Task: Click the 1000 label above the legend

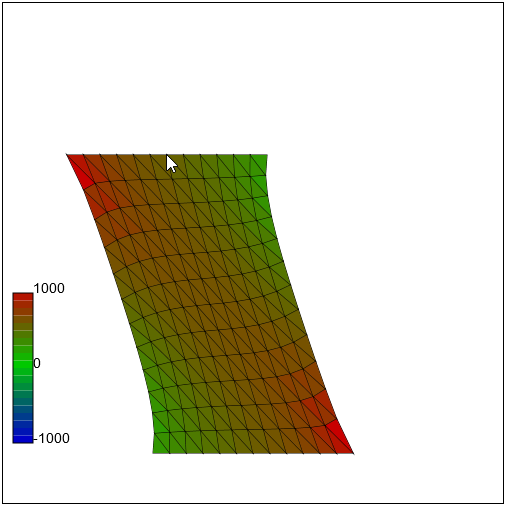Action: click(x=49, y=288)
